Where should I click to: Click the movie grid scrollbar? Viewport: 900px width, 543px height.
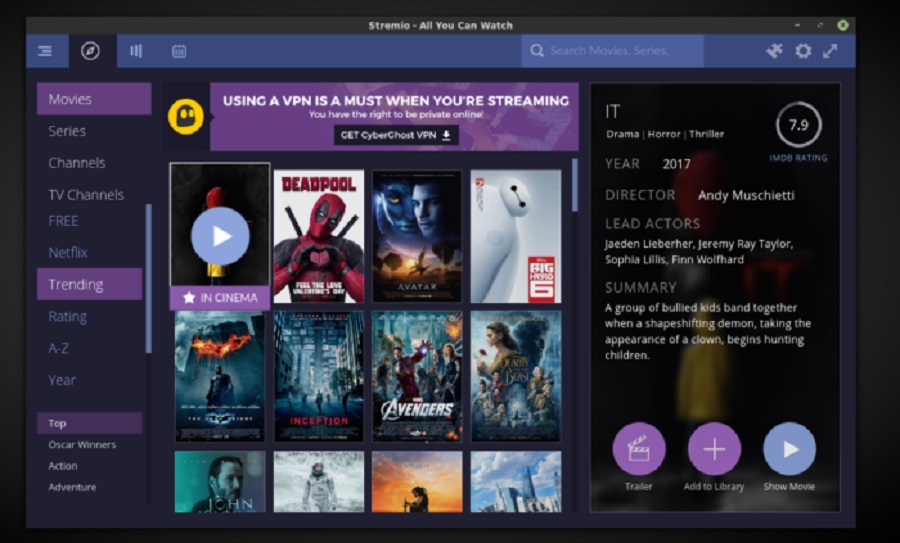575,185
